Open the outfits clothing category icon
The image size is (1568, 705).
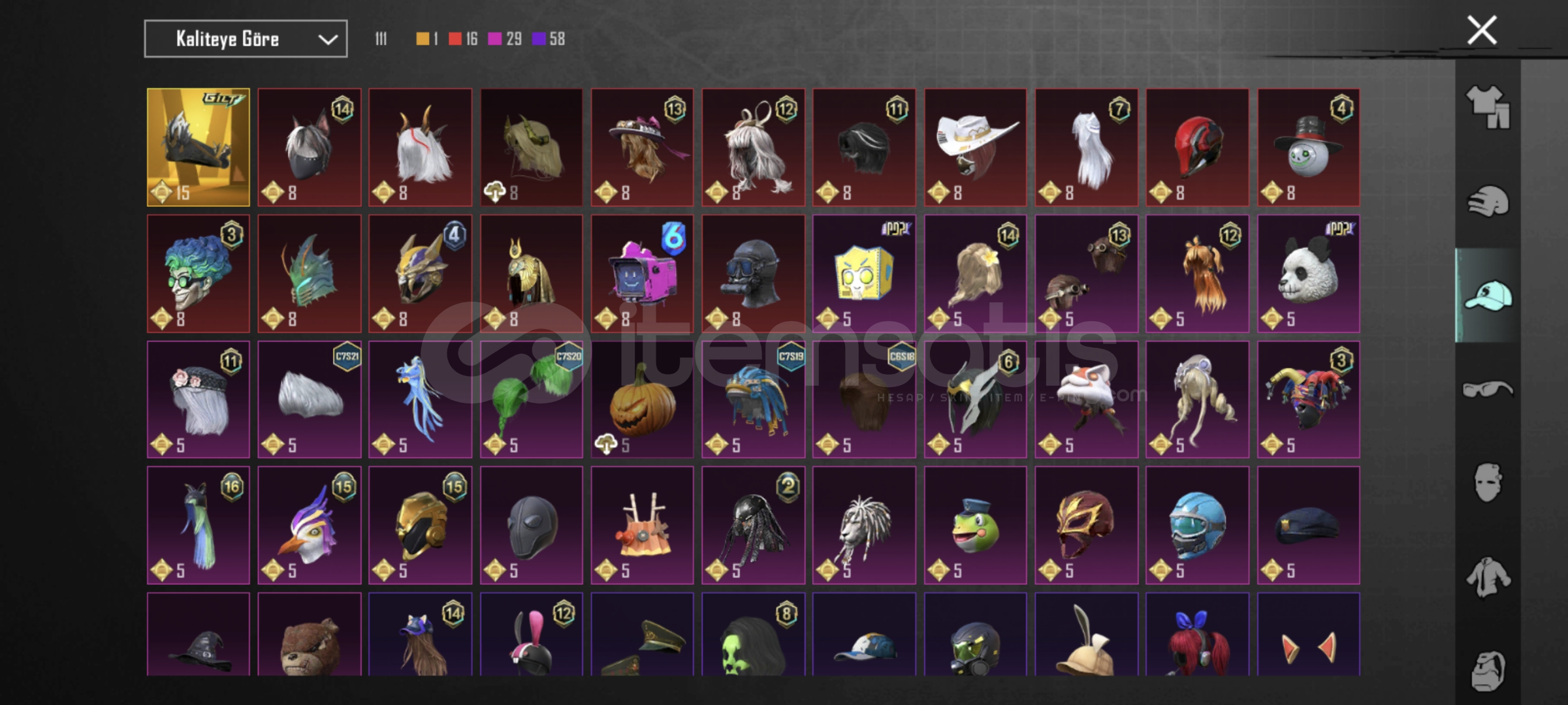click(1488, 106)
